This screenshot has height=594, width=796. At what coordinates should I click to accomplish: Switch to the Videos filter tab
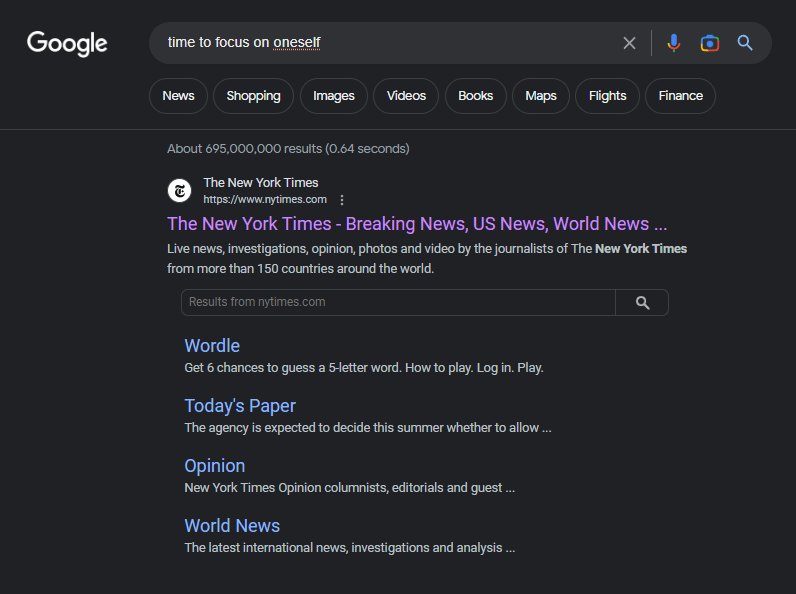[406, 96]
